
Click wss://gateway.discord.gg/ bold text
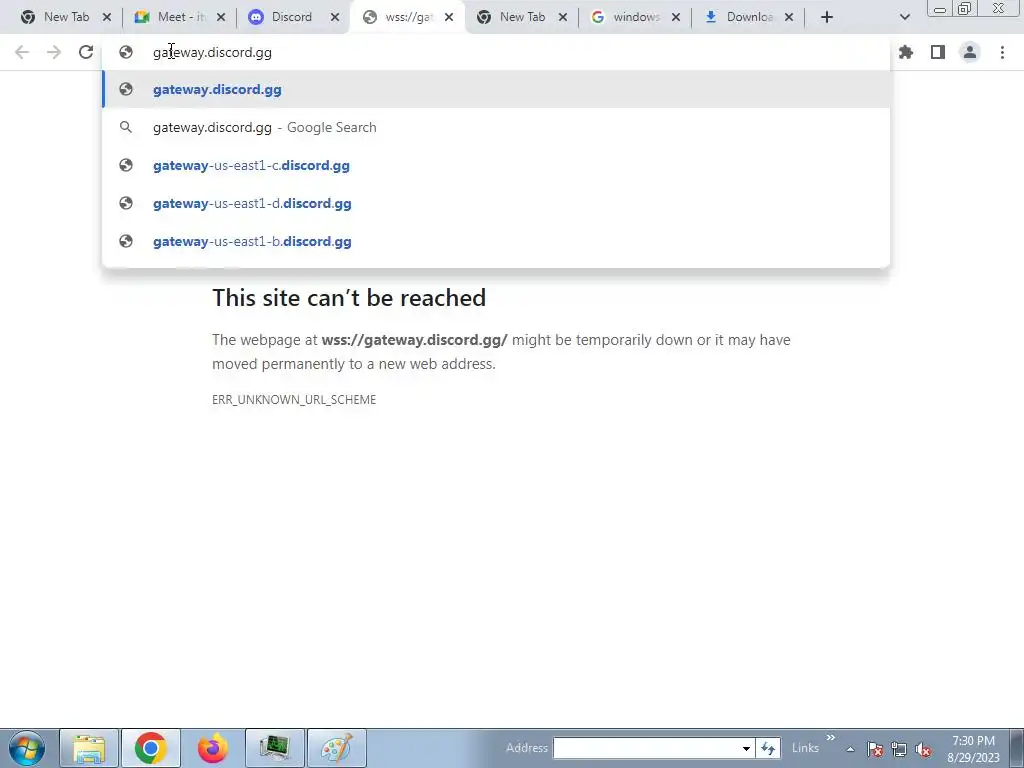click(x=414, y=340)
